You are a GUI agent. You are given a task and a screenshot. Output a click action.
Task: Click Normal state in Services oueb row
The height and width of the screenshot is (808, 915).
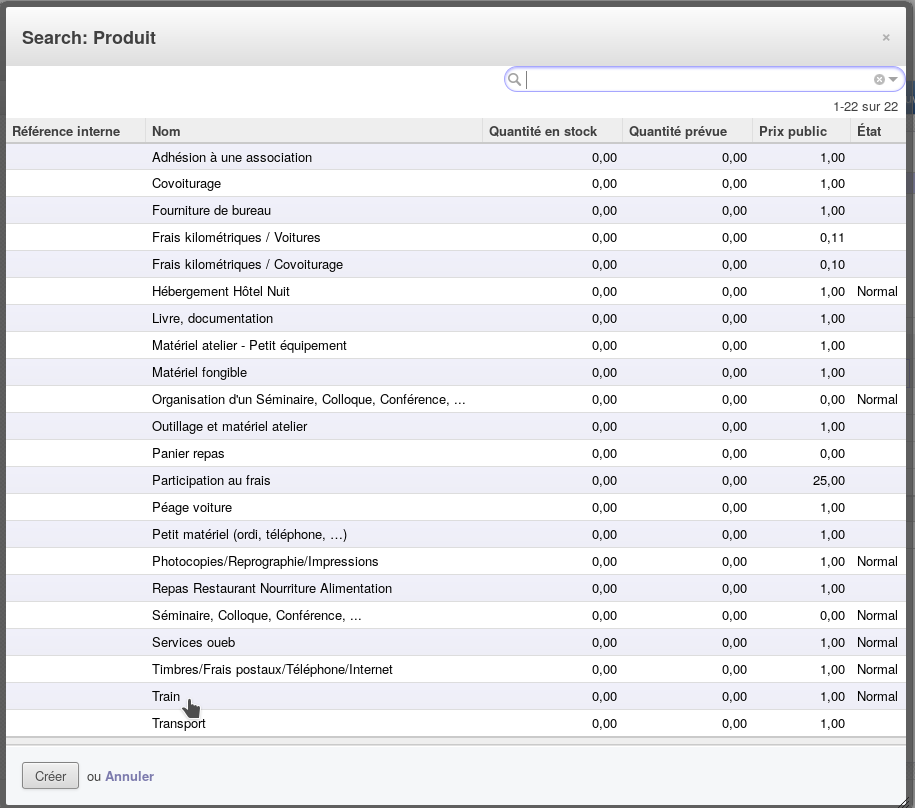[x=877, y=642]
